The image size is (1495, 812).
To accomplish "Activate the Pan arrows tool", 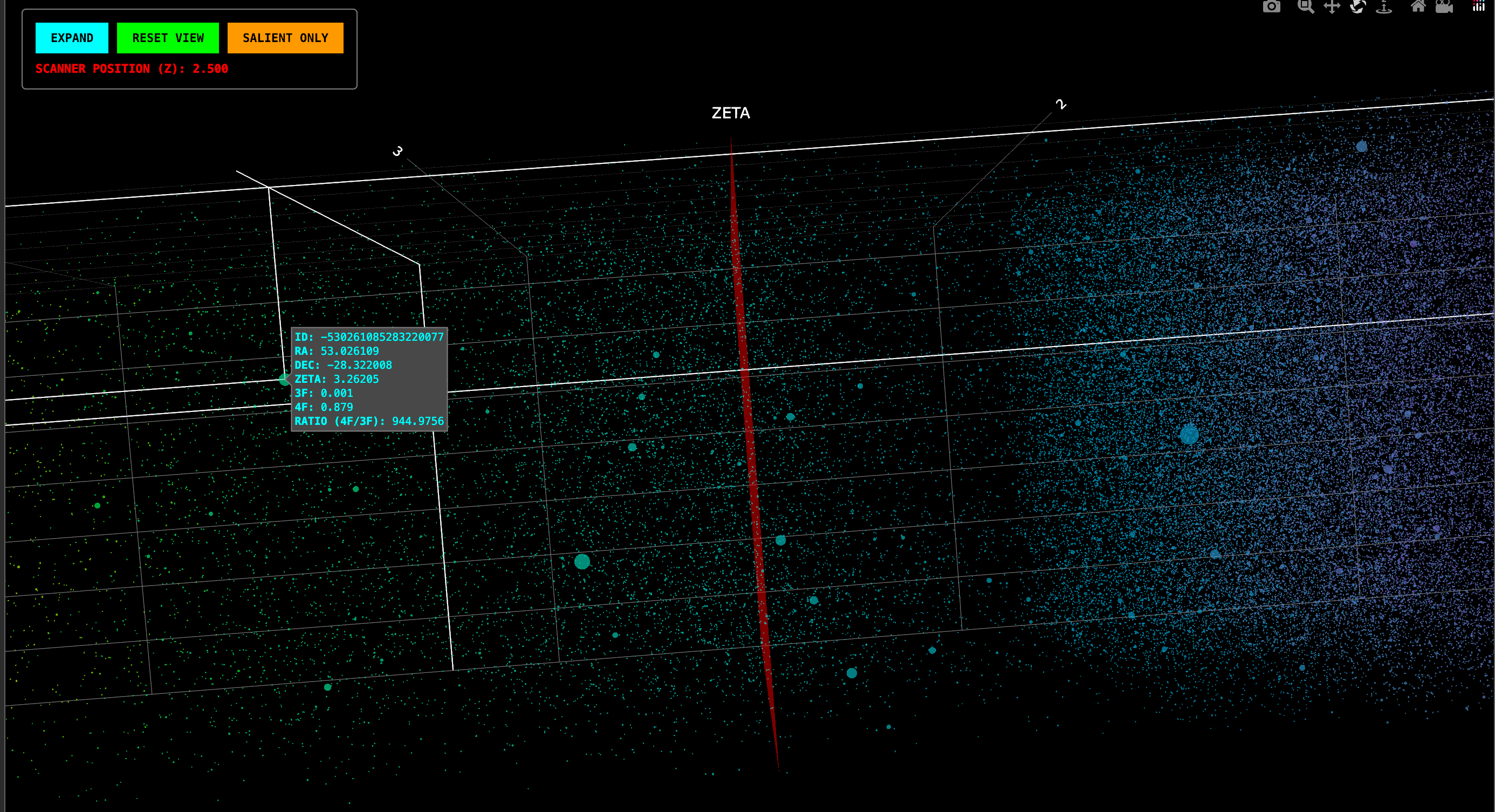I will click(1332, 6).
